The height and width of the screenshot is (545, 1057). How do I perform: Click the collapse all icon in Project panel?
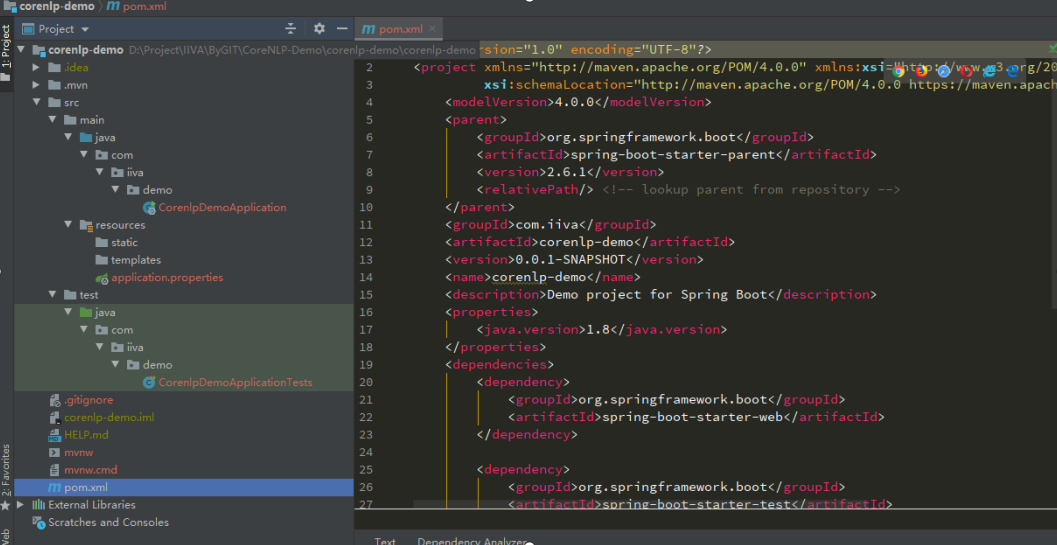click(x=291, y=29)
